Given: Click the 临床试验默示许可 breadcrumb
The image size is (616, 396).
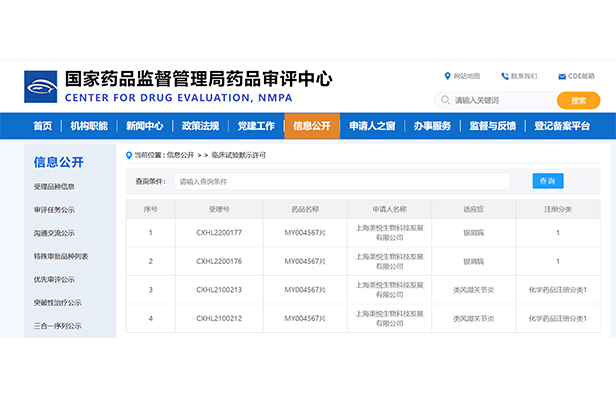Looking at the screenshot, I should [238, 155].
